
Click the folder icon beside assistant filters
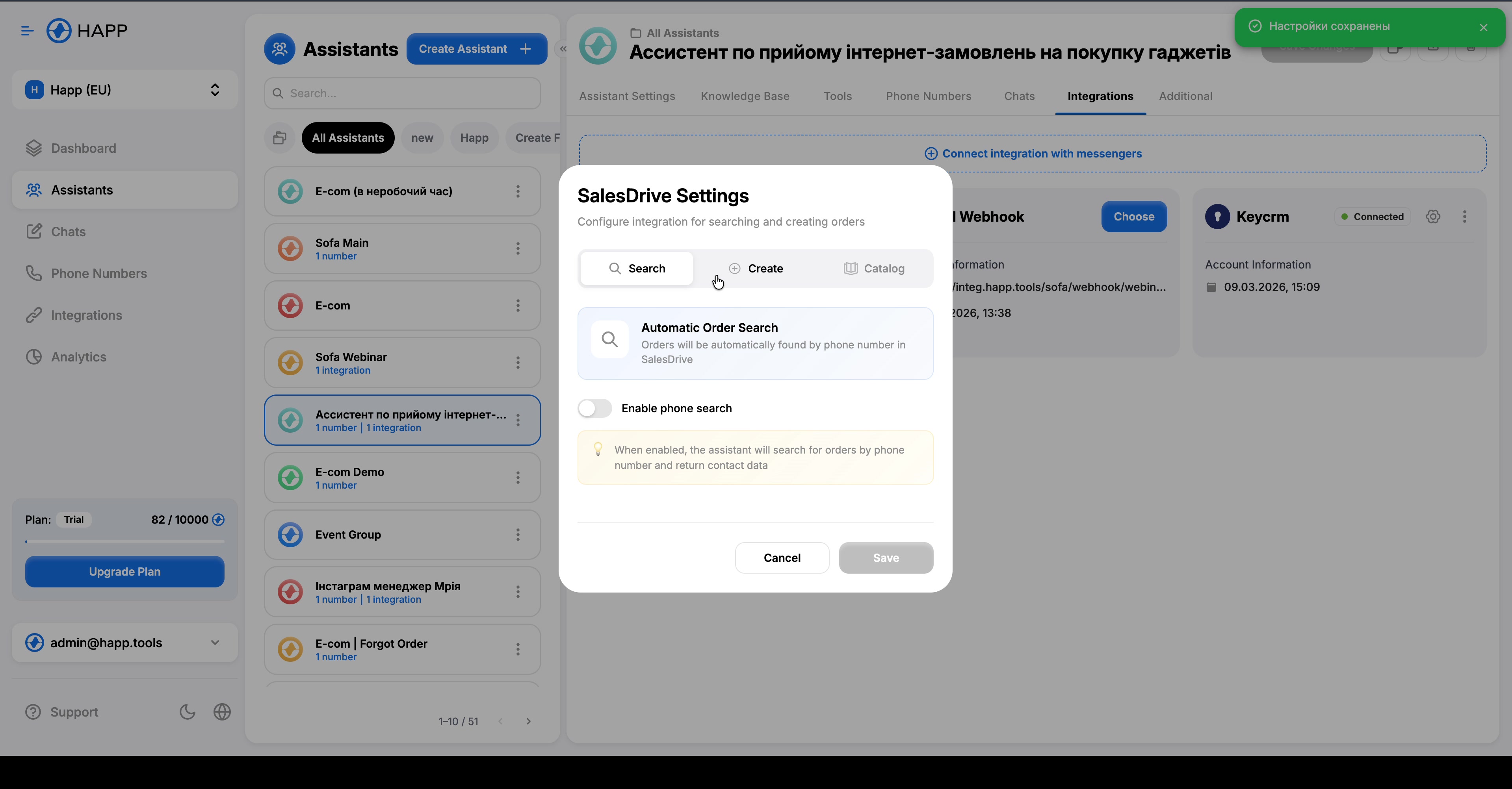click(279, 137)
